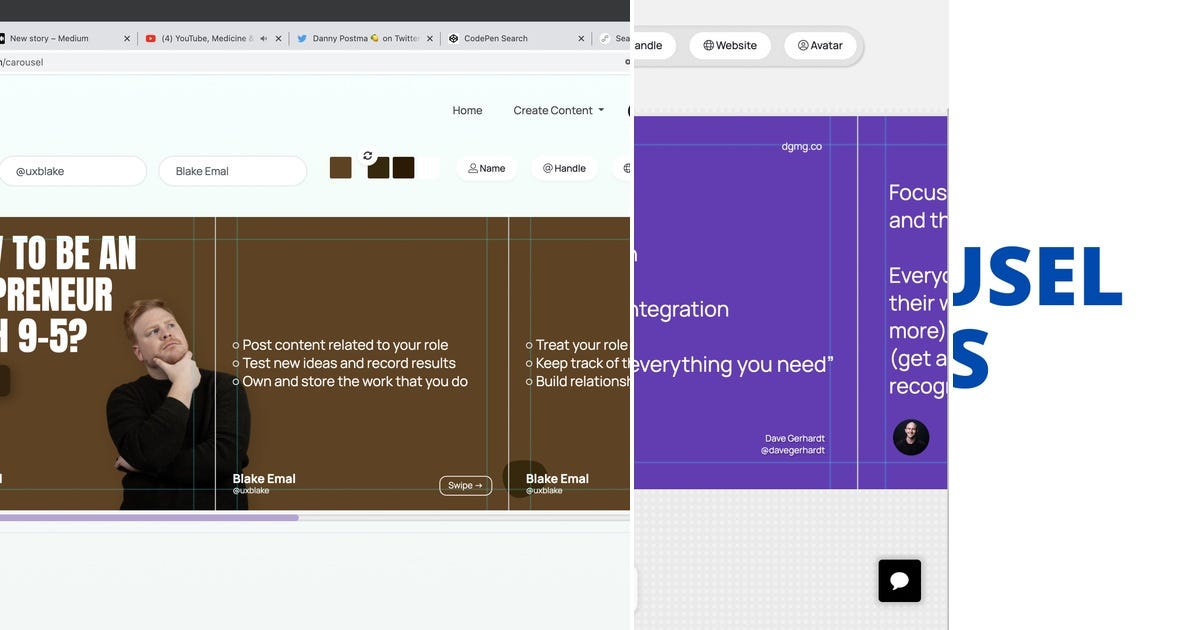Toggle the Website pill with globe icon
Image resolution: width=1200 pixels, height=630 pixels.
click(730, 45)
